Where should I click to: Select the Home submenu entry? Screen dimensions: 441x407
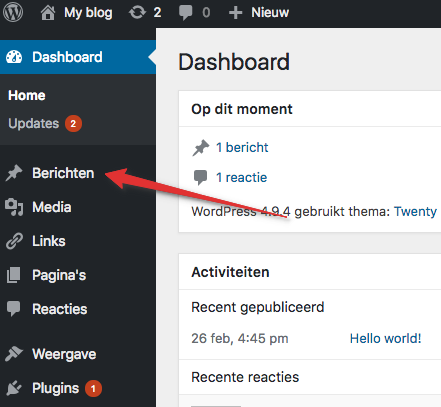(27, 95)
